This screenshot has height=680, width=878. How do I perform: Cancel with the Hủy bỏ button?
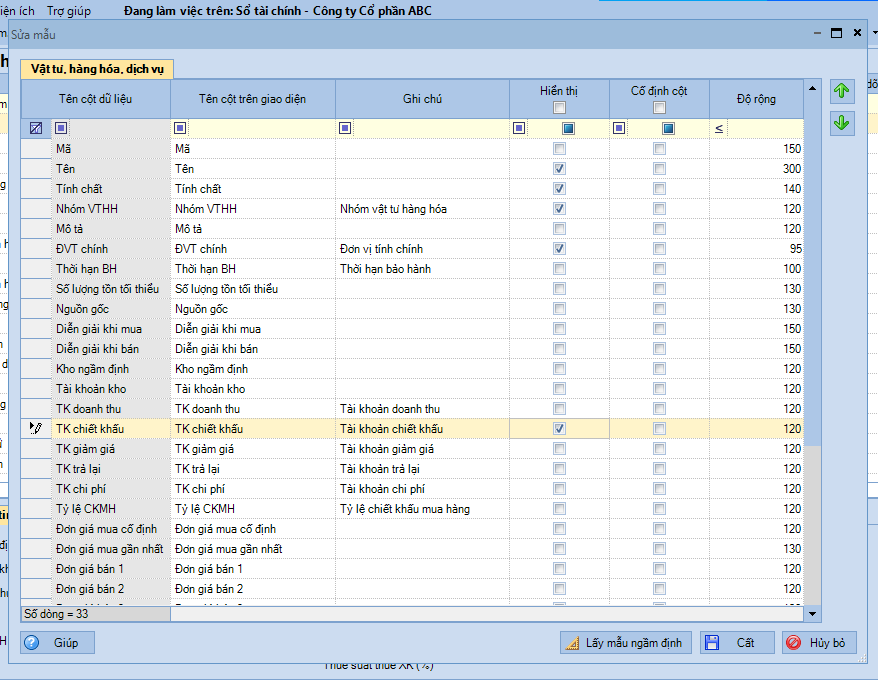819,642
